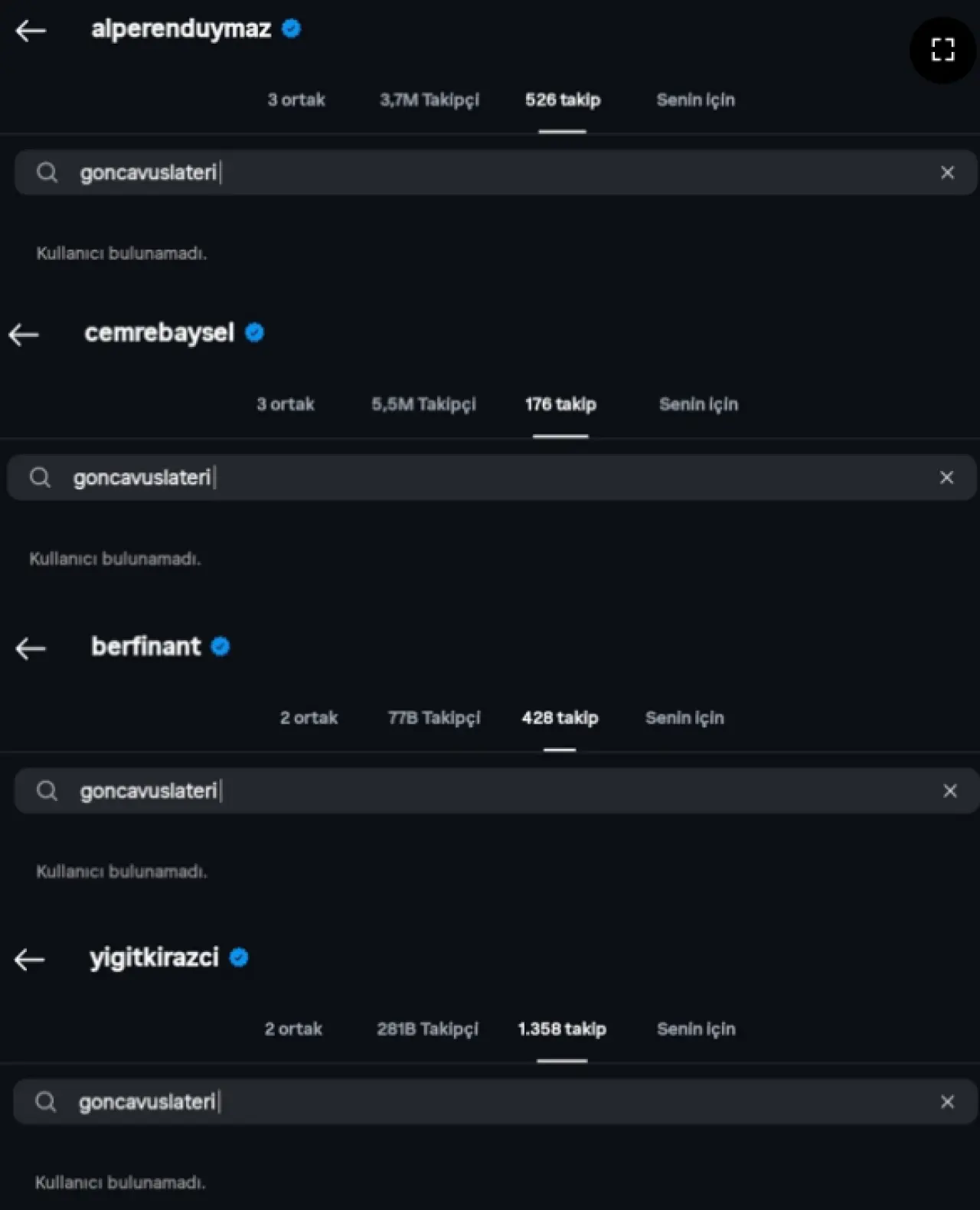This screenshot has width=980, height=1210.
Task: Open Senin için tab under cemrebaysel
Action: (698, 404)
